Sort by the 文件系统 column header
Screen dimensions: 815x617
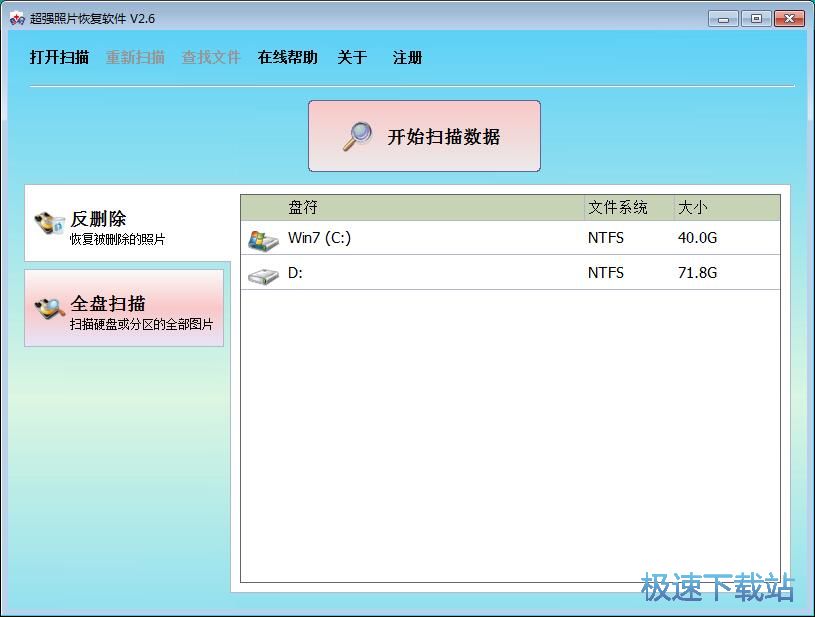tap(629, 207)
